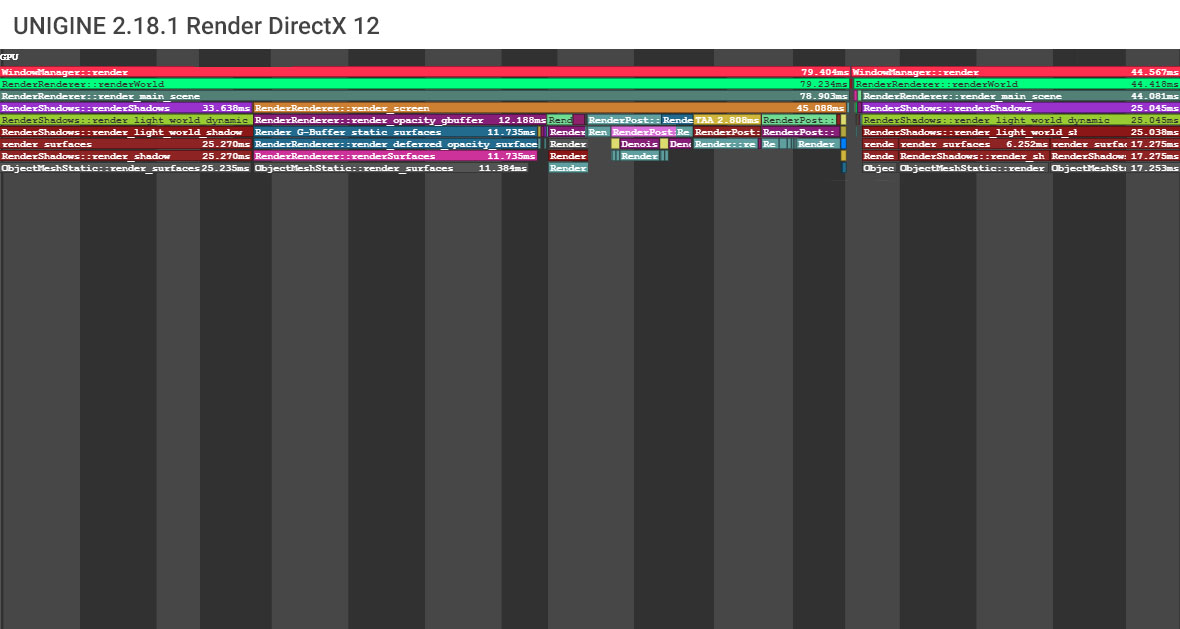
Task: Click the yellow TAA 2.808ms block
Action: [x=727, y=120]
